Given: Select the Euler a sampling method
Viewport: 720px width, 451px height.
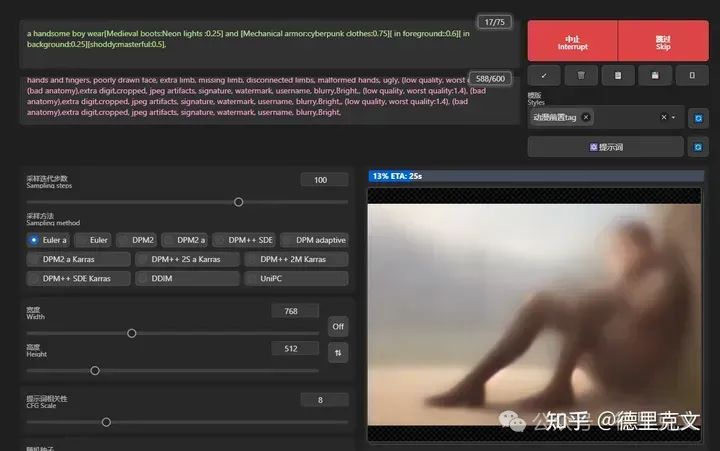Looking at the screenshot, I should (x=48, y=240).
